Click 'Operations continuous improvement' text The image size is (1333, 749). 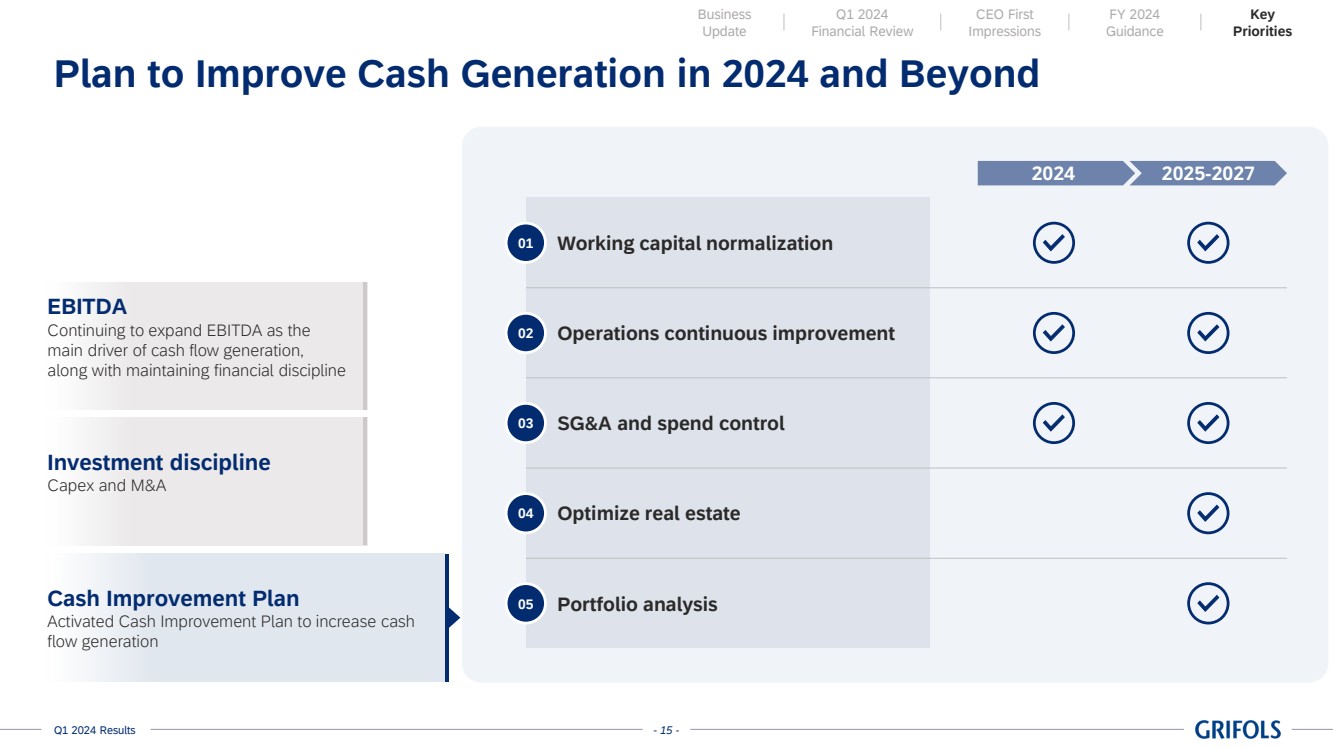[x=726, y=333]
